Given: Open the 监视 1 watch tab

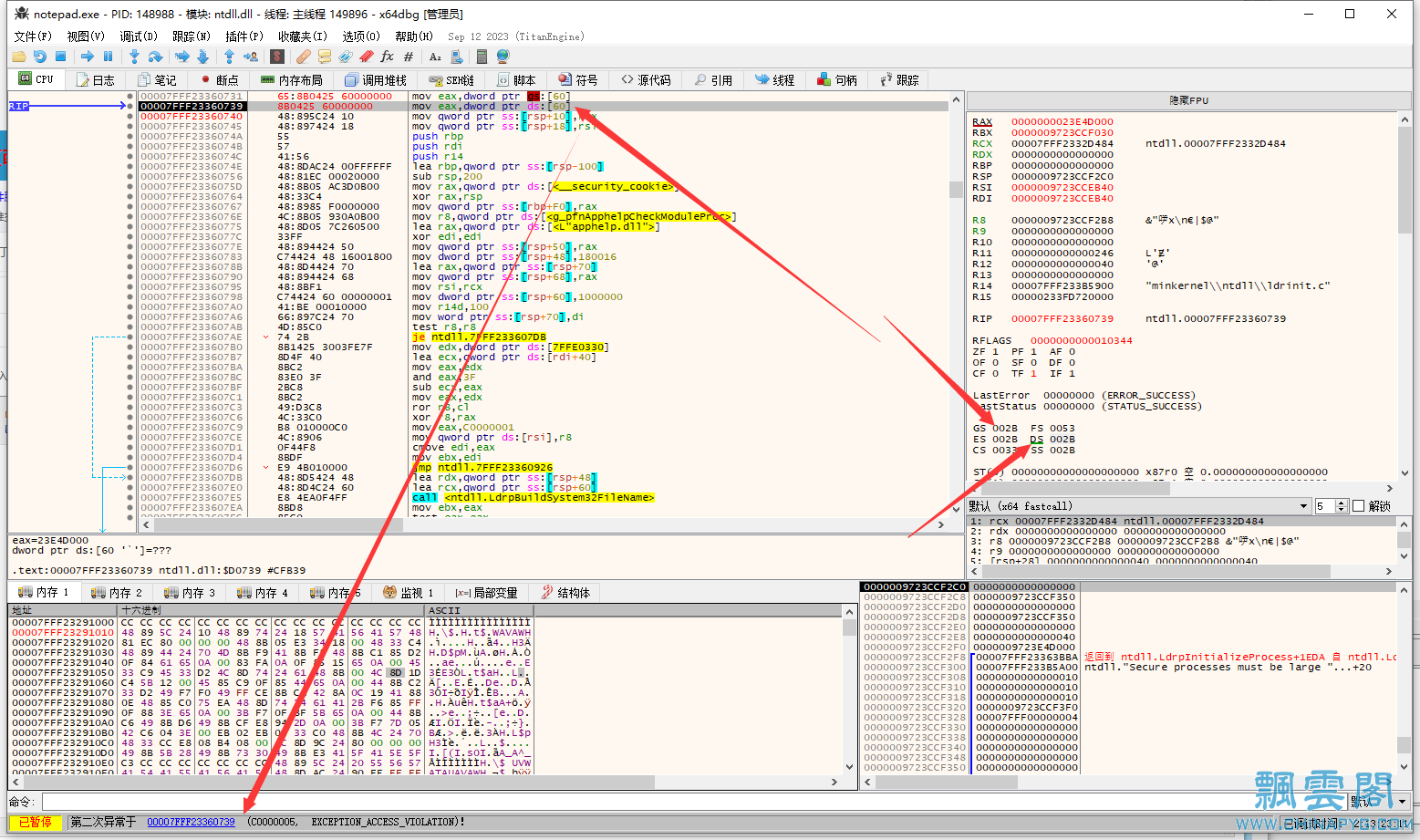Looking at the screenshot, I should 409,593.
